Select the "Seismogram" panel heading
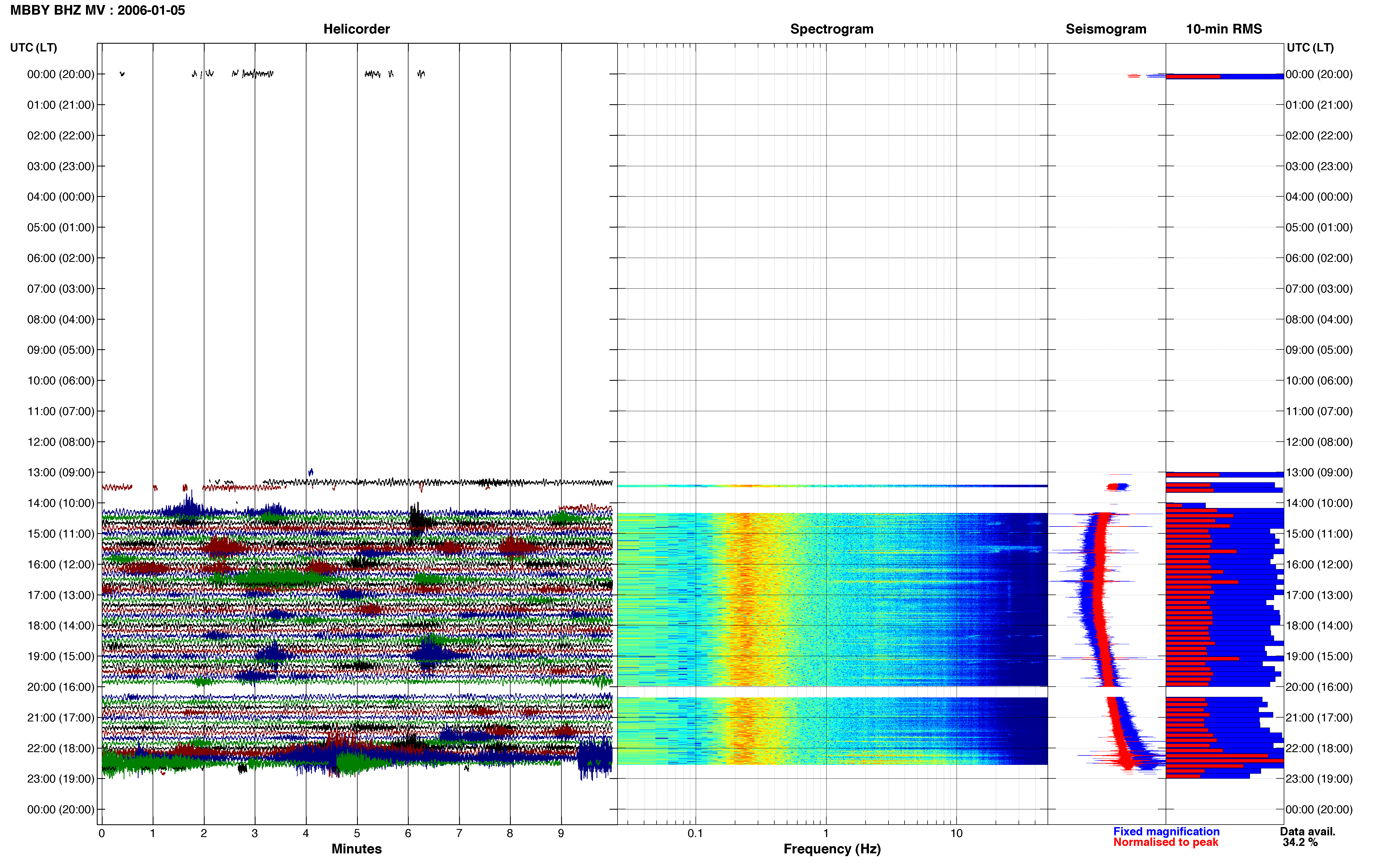The height and width of the screenshot is (868, 1388). pyautogui.click(x=1106, y=29)
